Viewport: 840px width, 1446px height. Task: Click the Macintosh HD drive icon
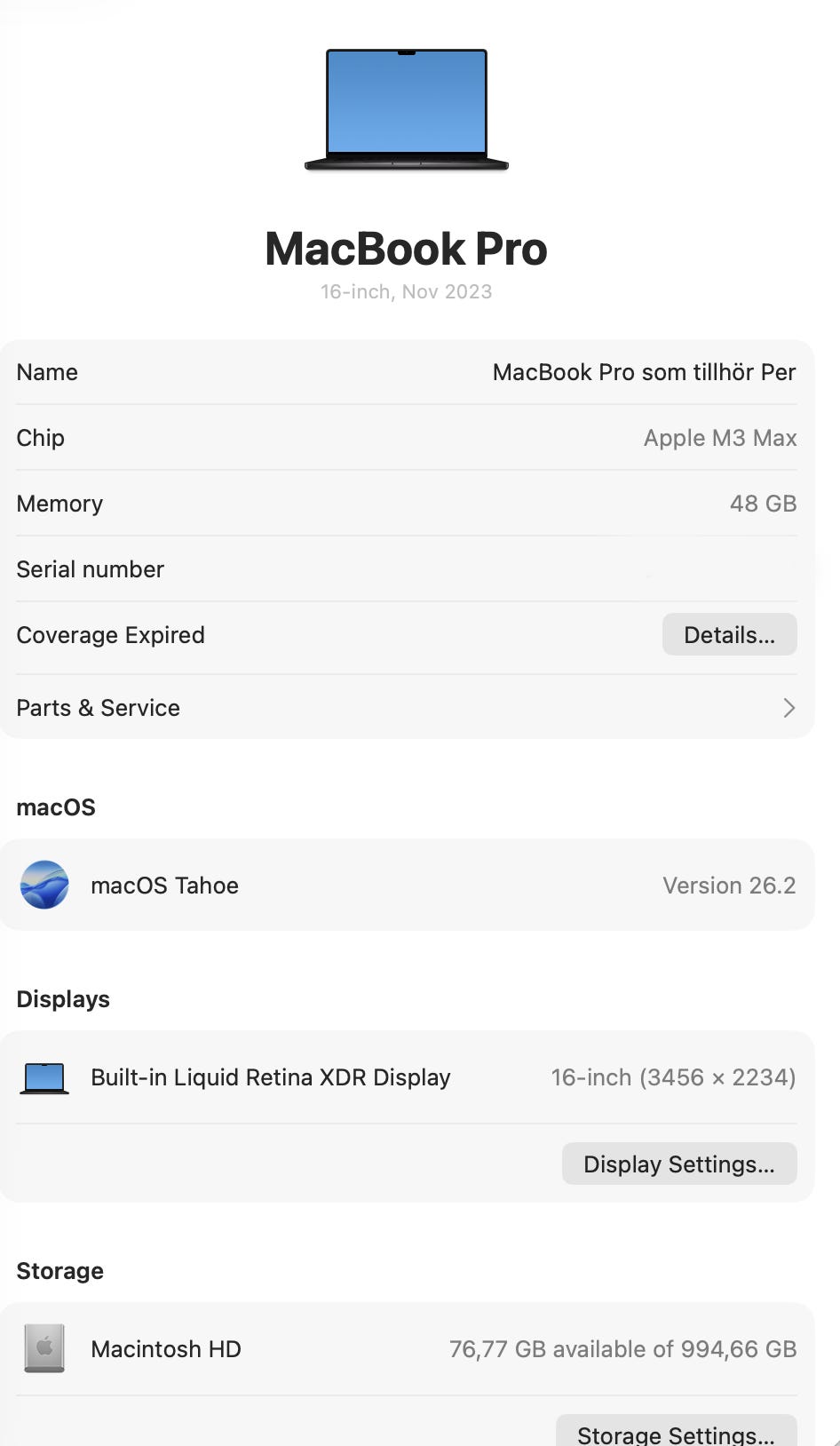pos(44,1348)
